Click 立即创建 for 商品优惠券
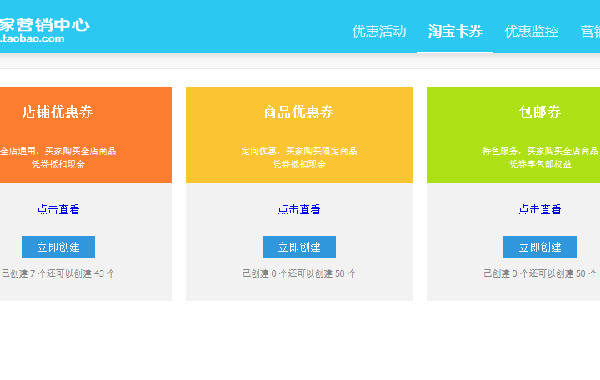 pos(299,247)
